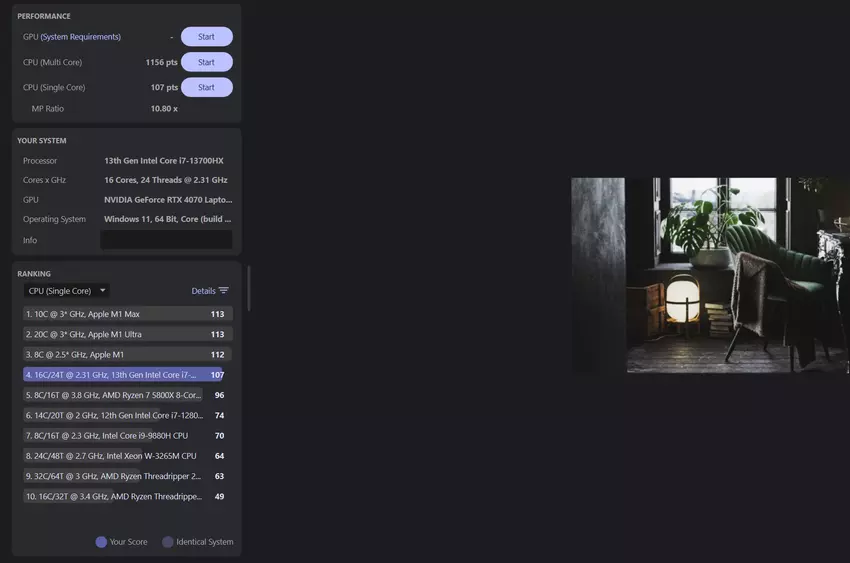This screenshot has width=850, height=563.
Task: Click the rendered room preview image
Action: [x=709, y=275]
